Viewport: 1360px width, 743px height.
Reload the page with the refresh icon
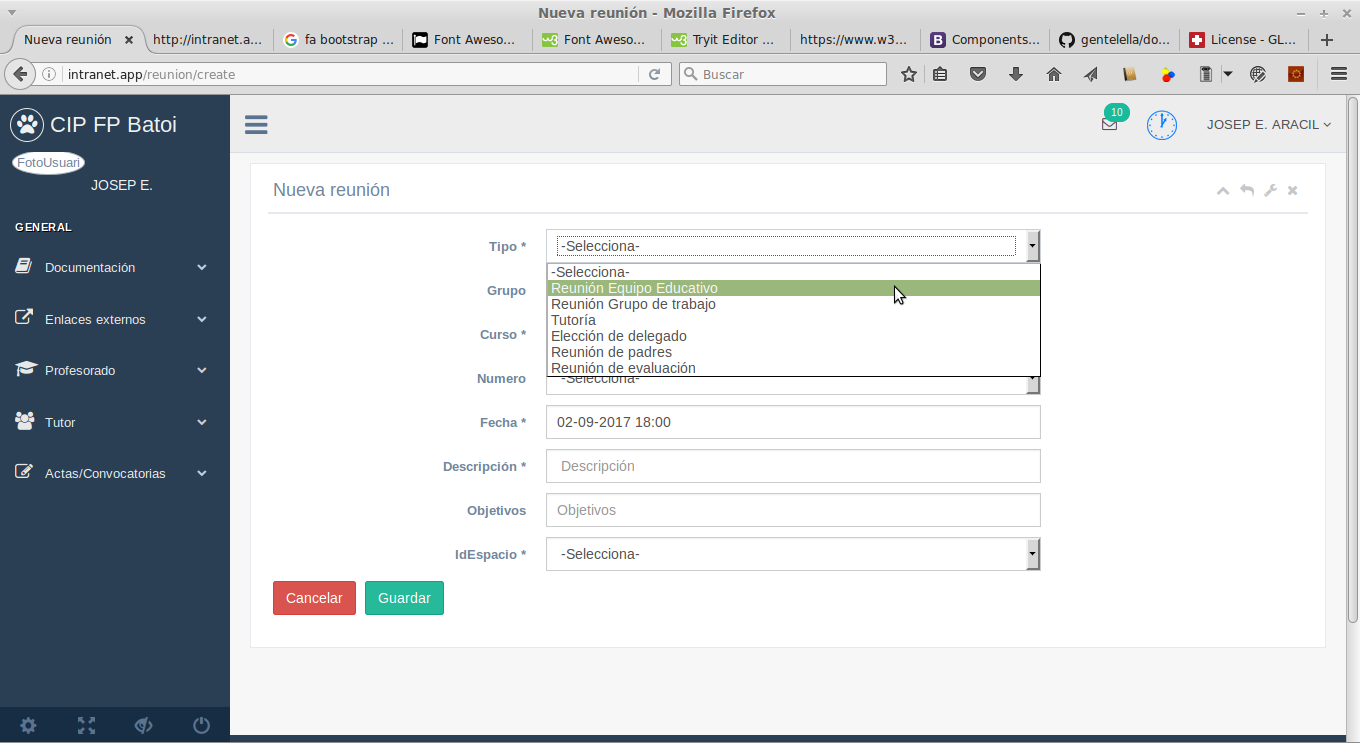(654, 74)
